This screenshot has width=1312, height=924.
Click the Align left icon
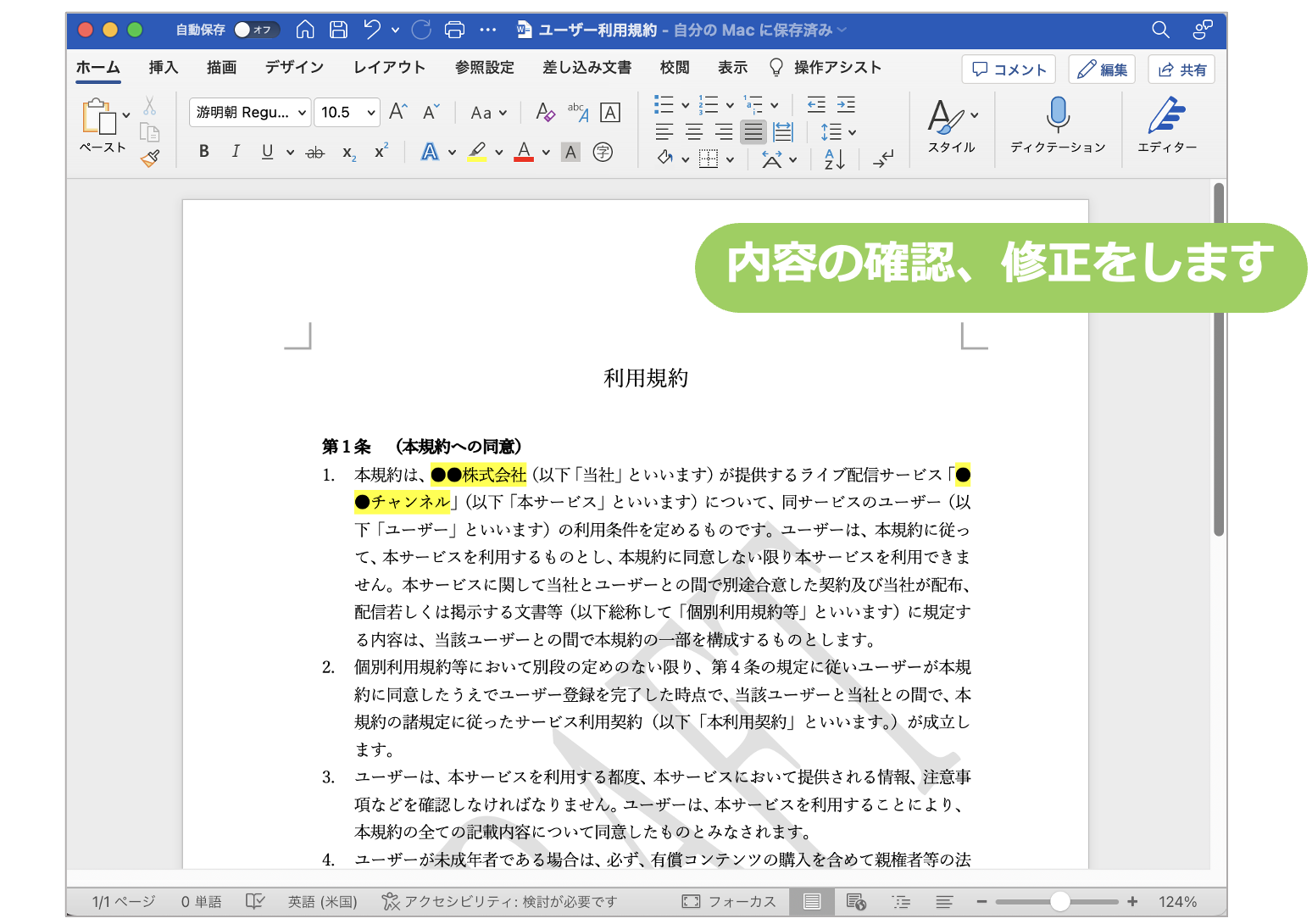(664, 131)
